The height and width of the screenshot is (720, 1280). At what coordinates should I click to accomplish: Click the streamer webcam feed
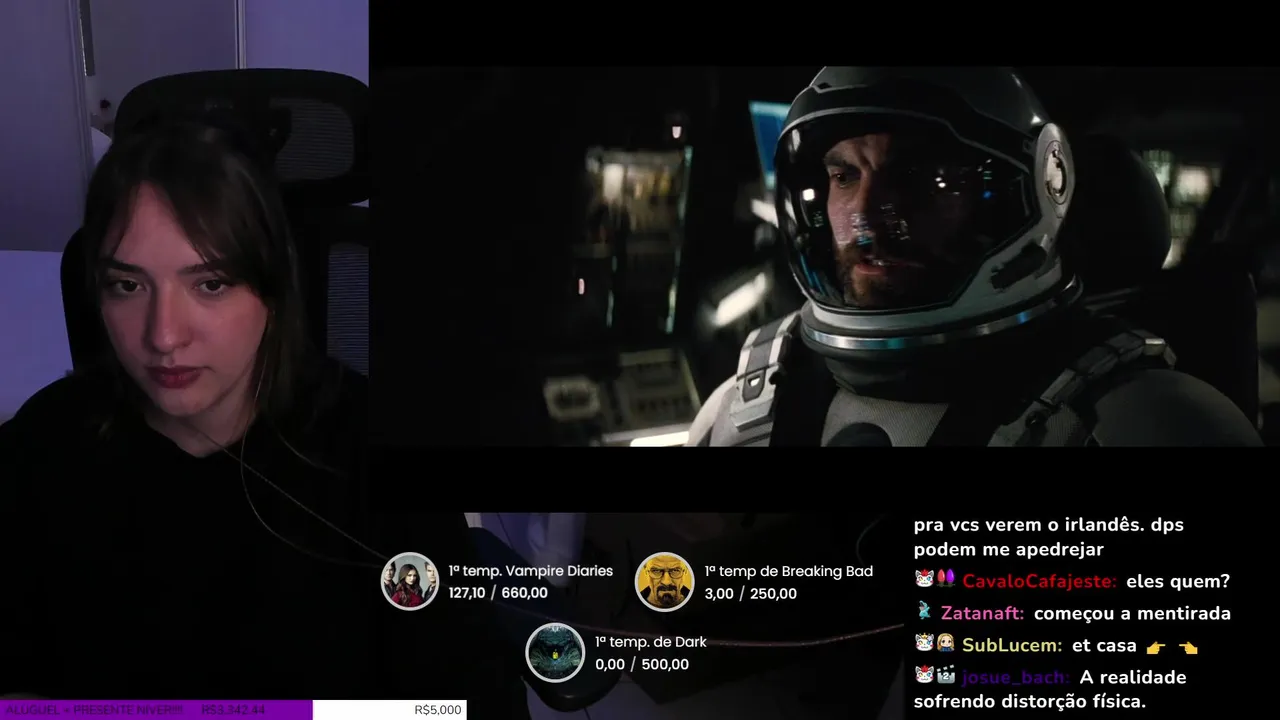184,350
